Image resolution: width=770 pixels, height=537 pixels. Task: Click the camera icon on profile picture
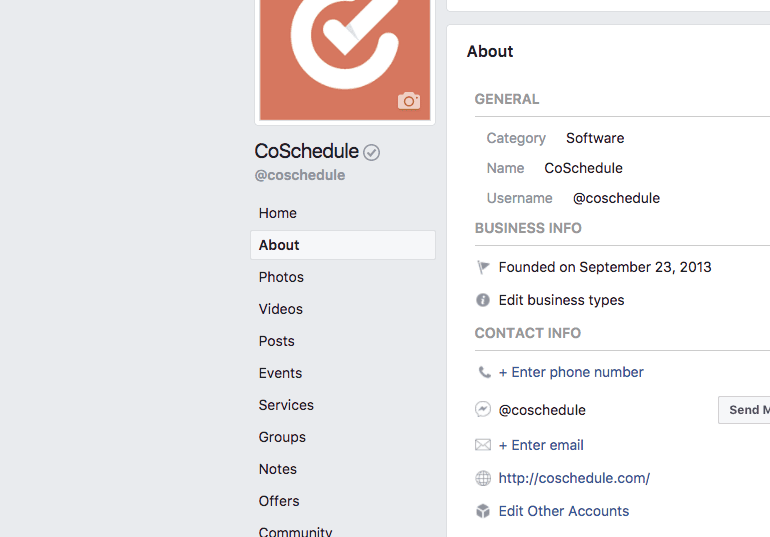point(408,100)
